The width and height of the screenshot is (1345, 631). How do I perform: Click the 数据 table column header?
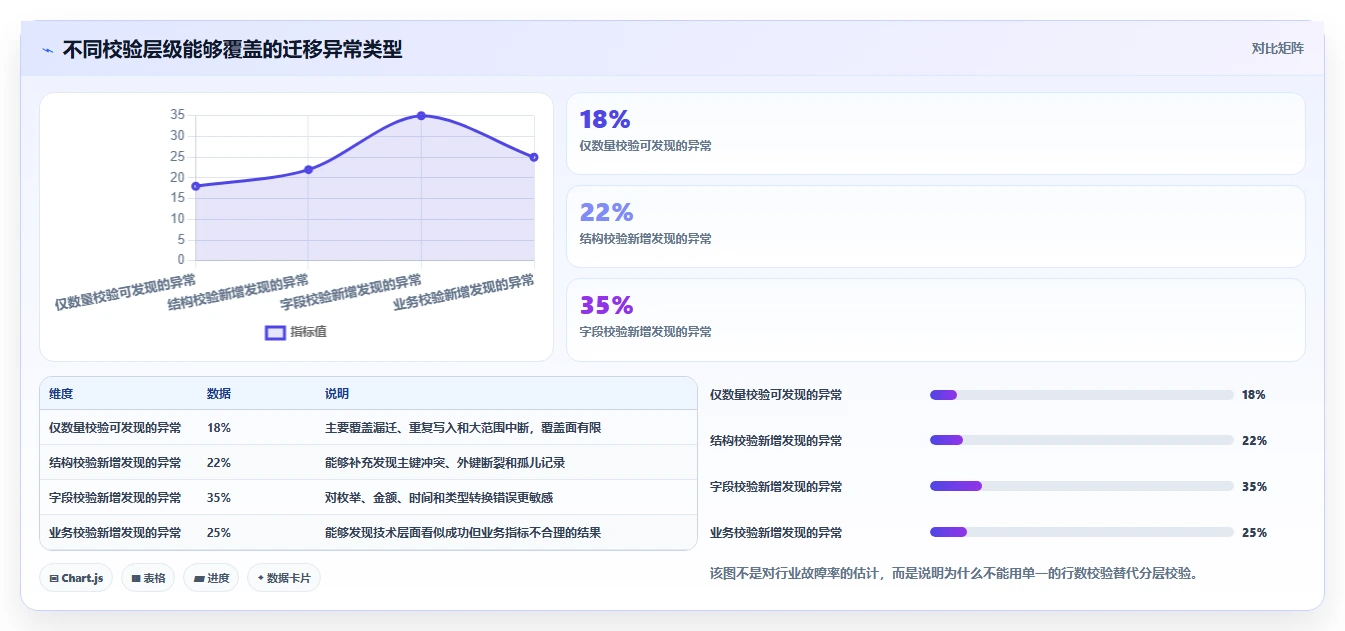click(219, 394)
